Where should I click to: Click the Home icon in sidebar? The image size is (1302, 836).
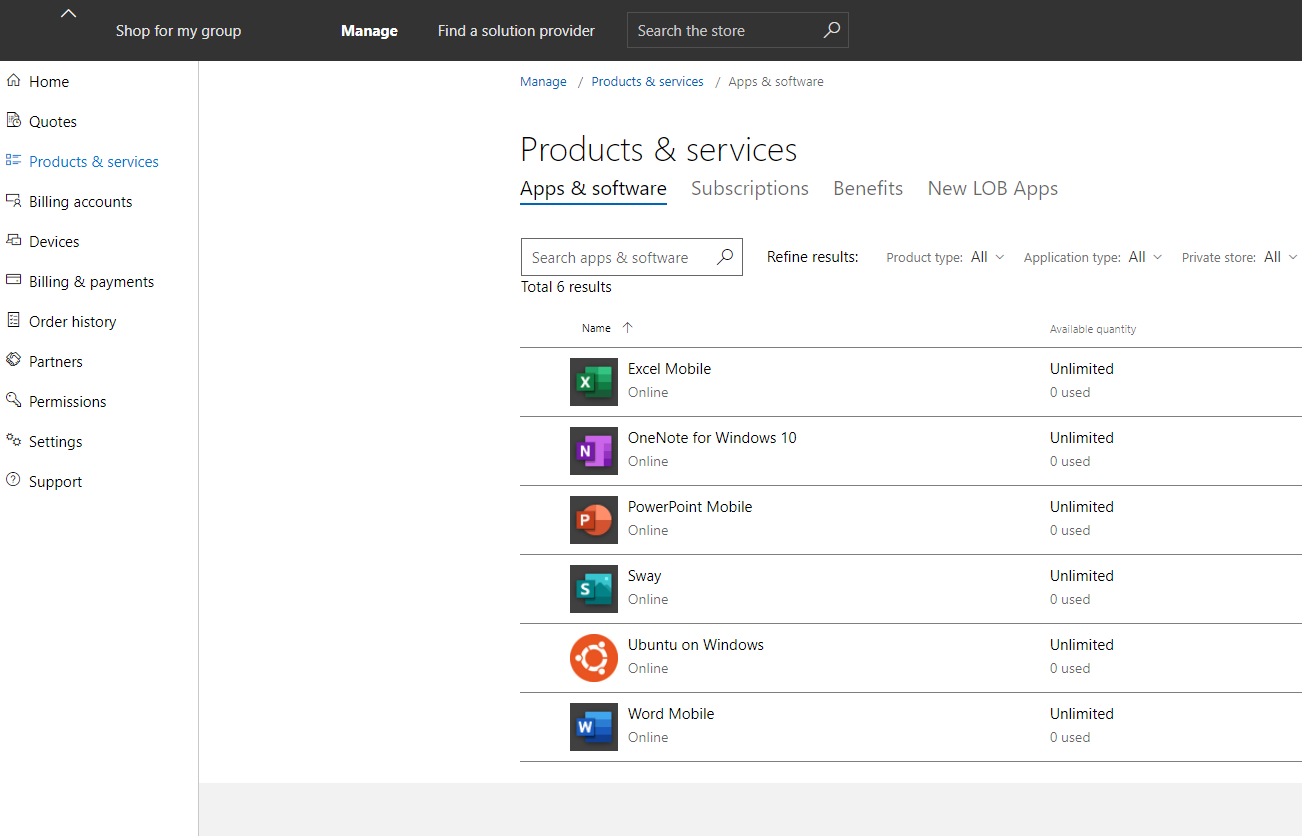tap(13, 81)
